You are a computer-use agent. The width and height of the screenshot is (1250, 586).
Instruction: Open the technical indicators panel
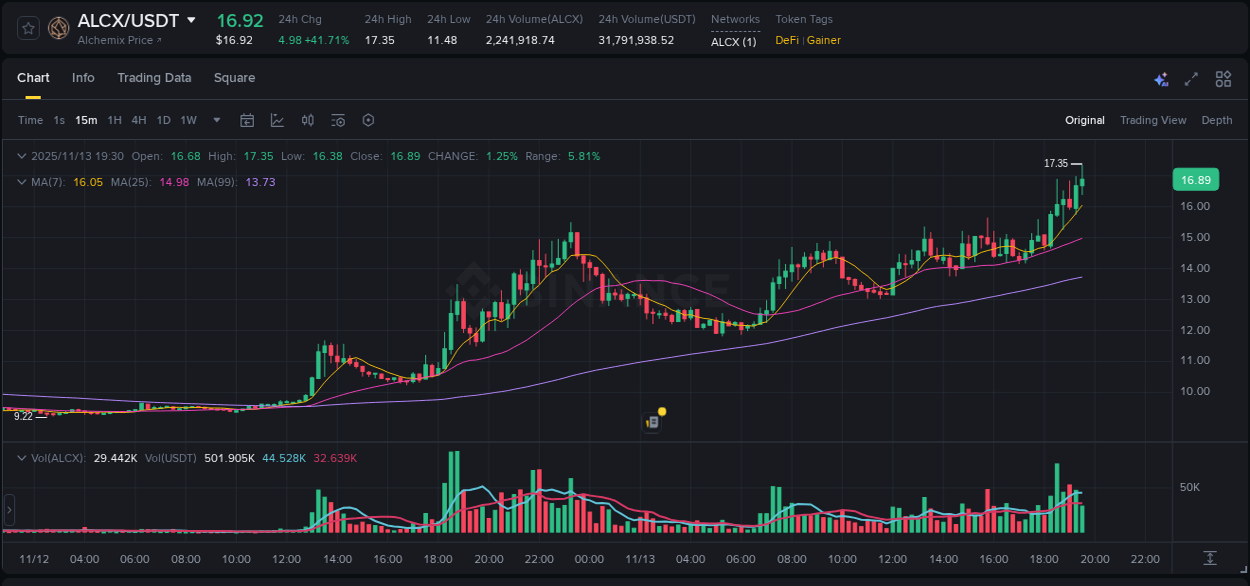click(x=307, y=120)
